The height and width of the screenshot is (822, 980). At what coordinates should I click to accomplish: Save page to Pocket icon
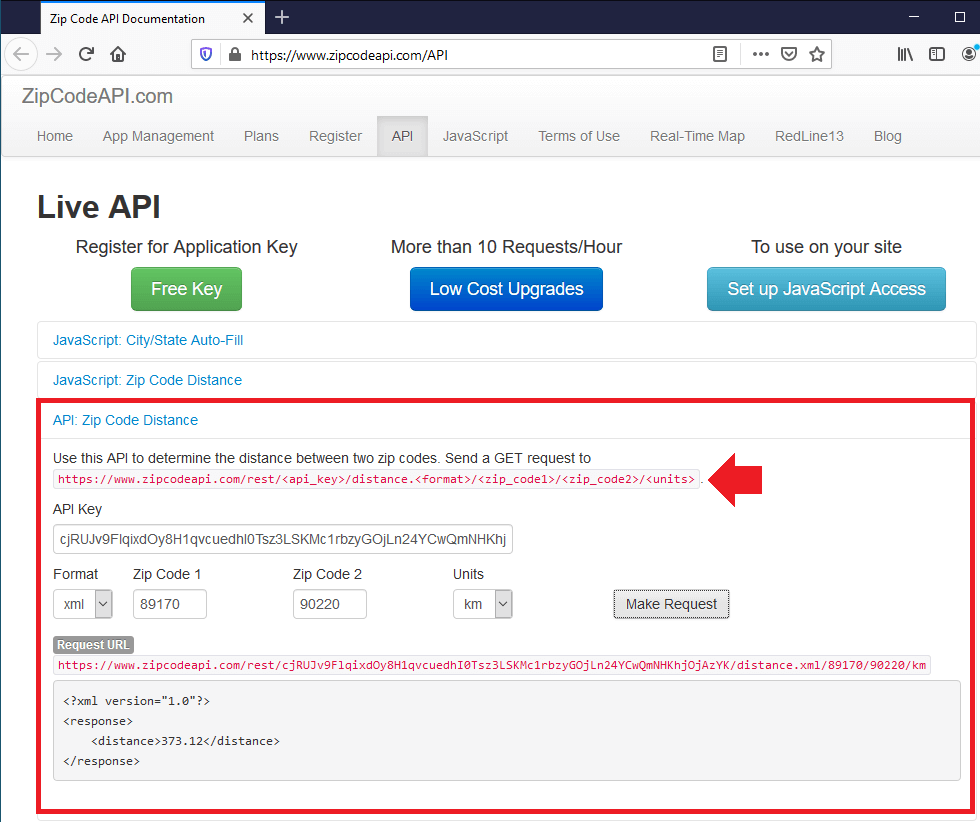[x=789, y=54]
